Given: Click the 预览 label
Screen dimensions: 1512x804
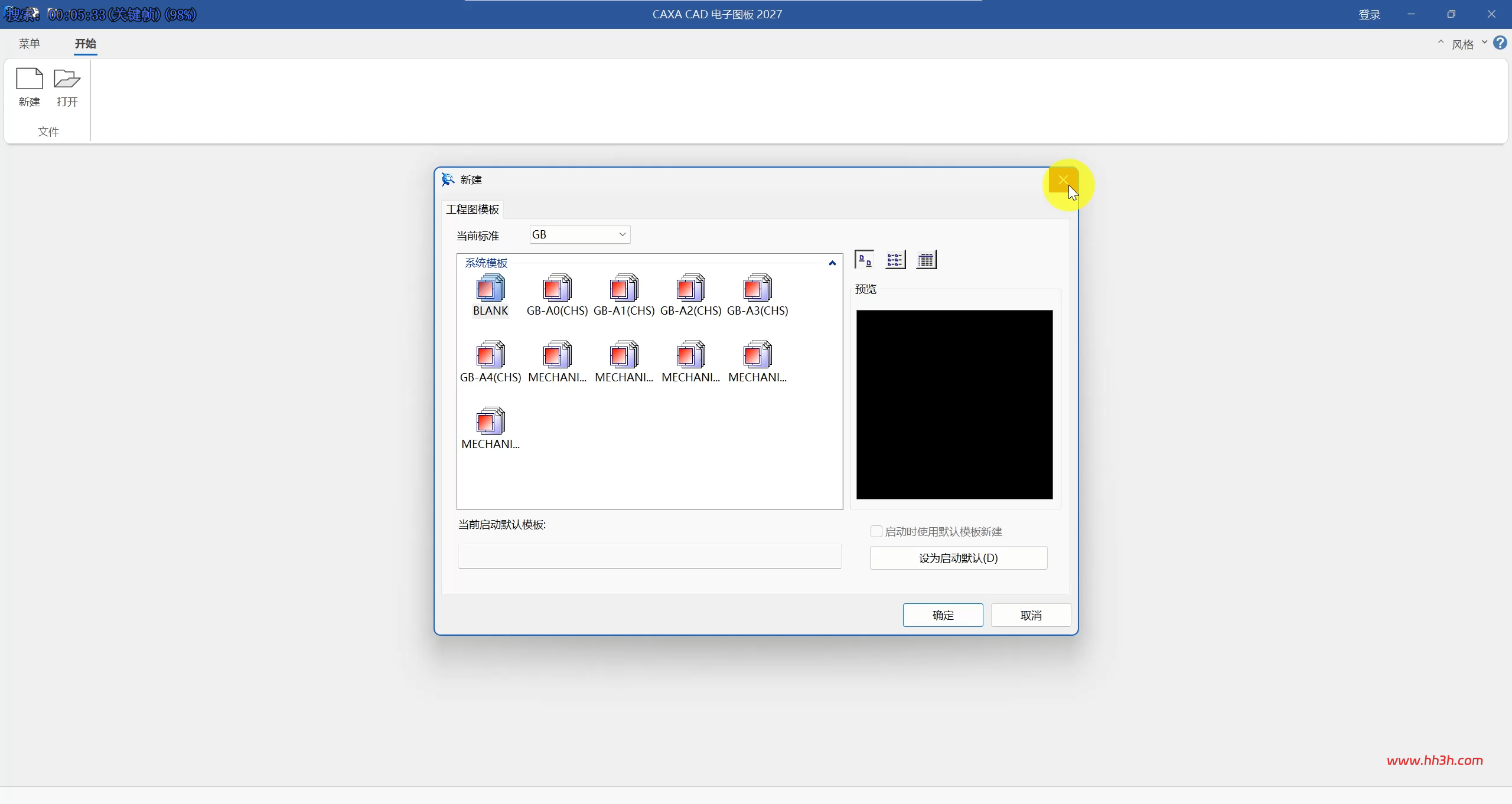Looking at the screenshot, I should pos(866,289).
